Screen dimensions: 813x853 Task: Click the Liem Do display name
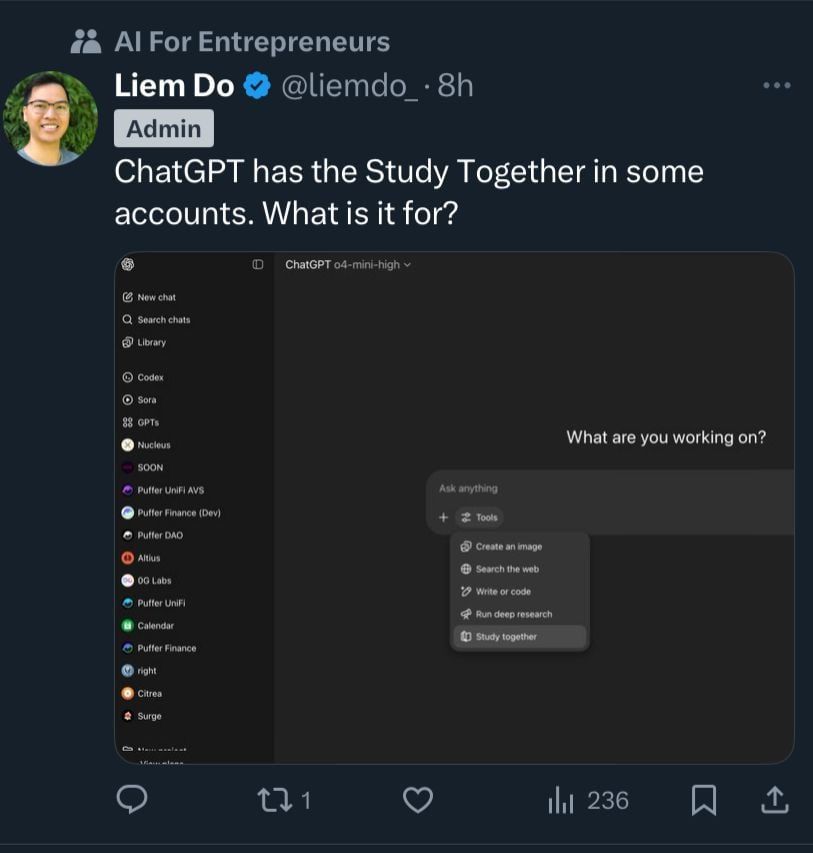coord(174,86)
